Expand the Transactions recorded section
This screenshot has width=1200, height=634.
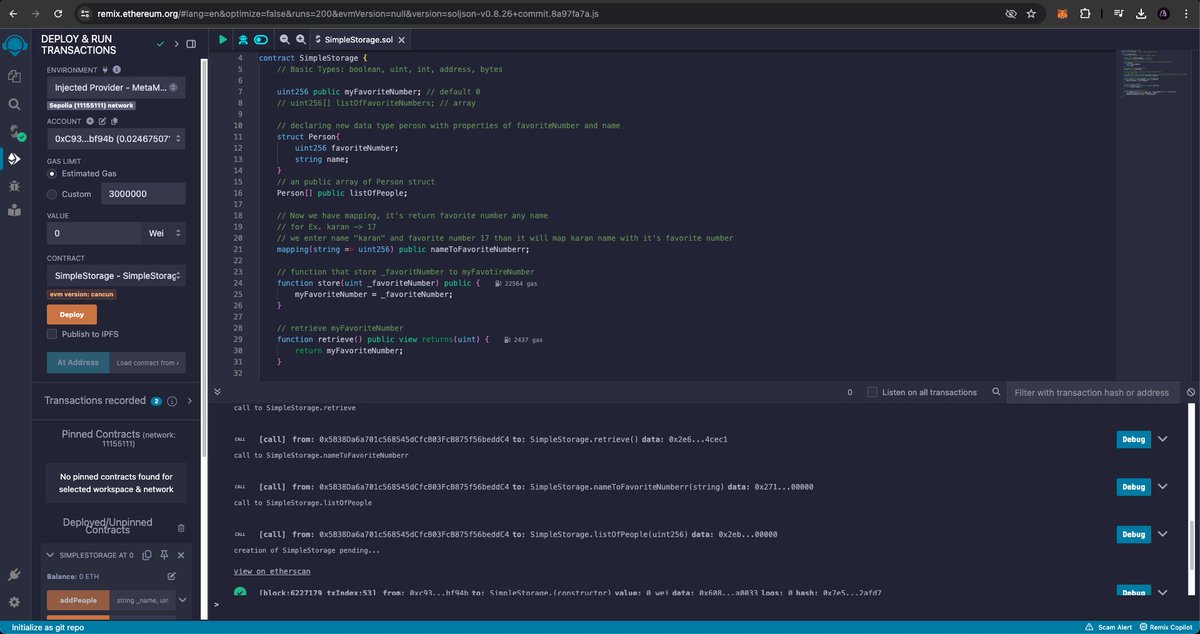pyautogui.click(x=189, y=401)
